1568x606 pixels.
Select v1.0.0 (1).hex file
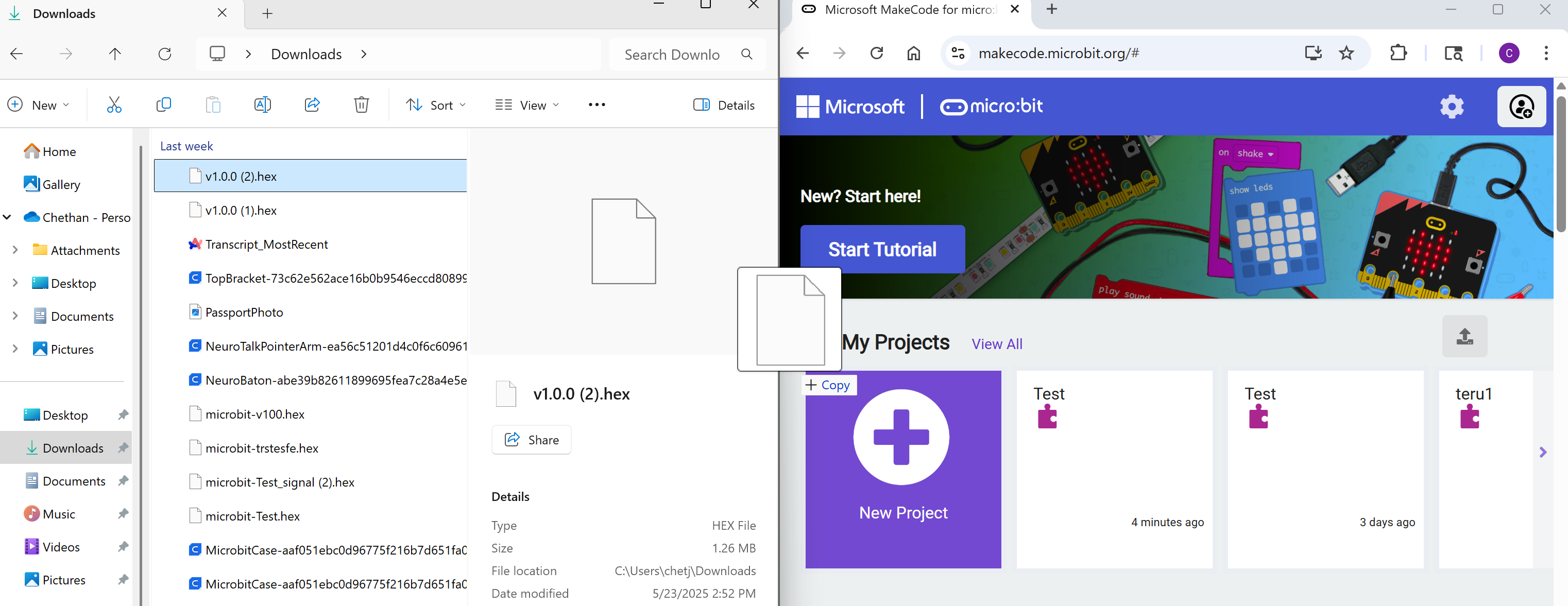pyautogui.click(x=311, y=211)
